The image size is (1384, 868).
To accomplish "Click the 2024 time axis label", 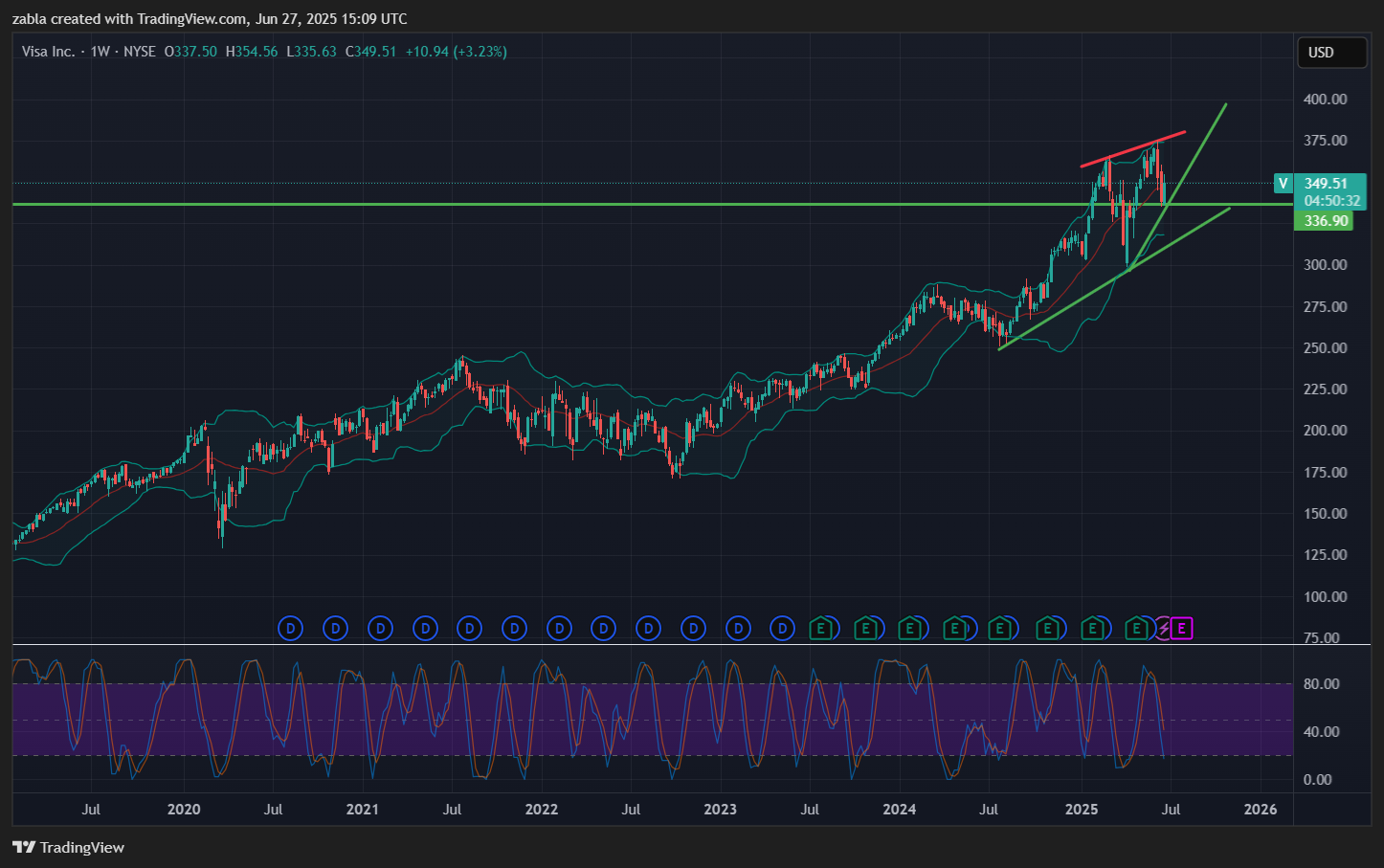I will click(x=900, y=810).
